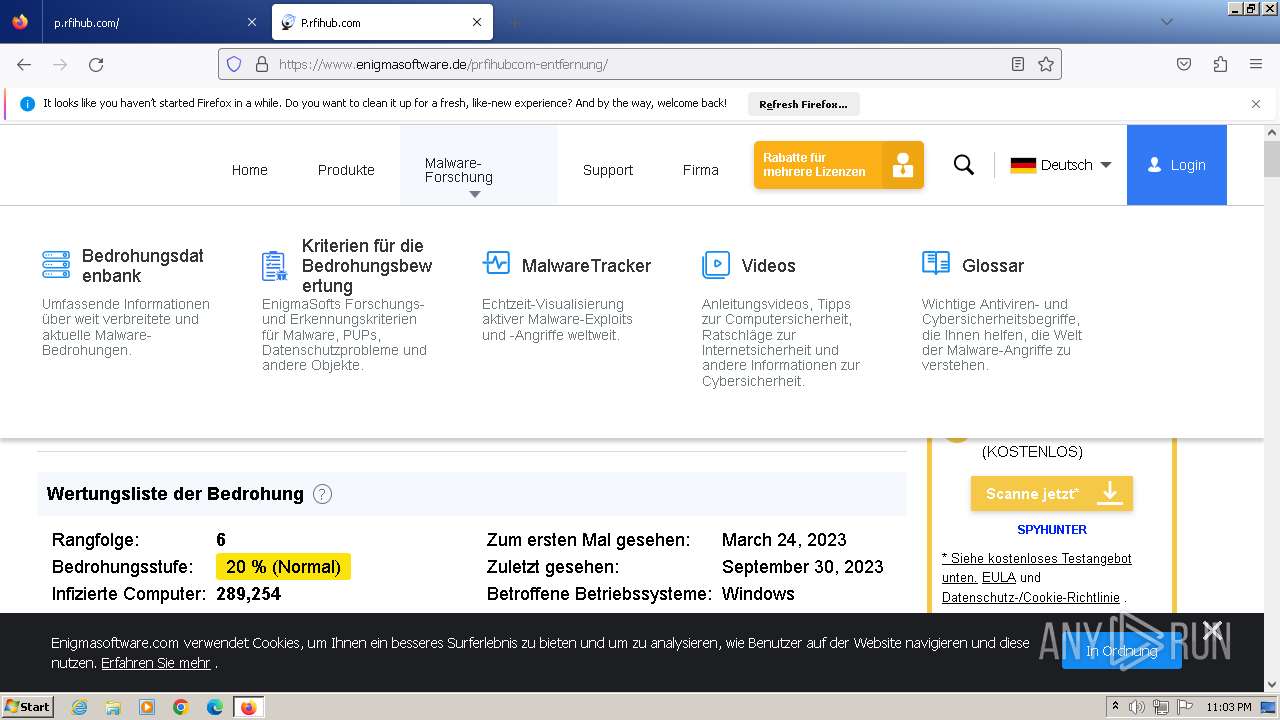Open Firefox application menu

tap(1256, 64)
